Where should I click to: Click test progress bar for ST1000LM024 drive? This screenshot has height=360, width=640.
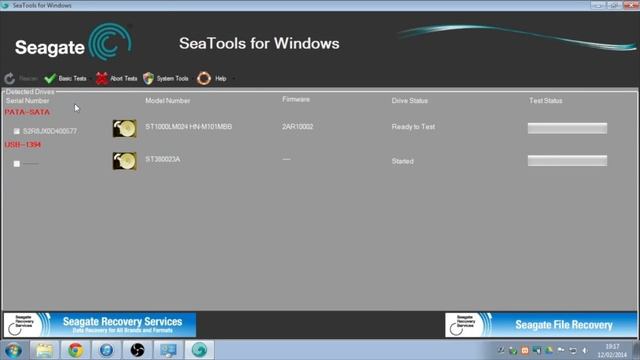567,128
